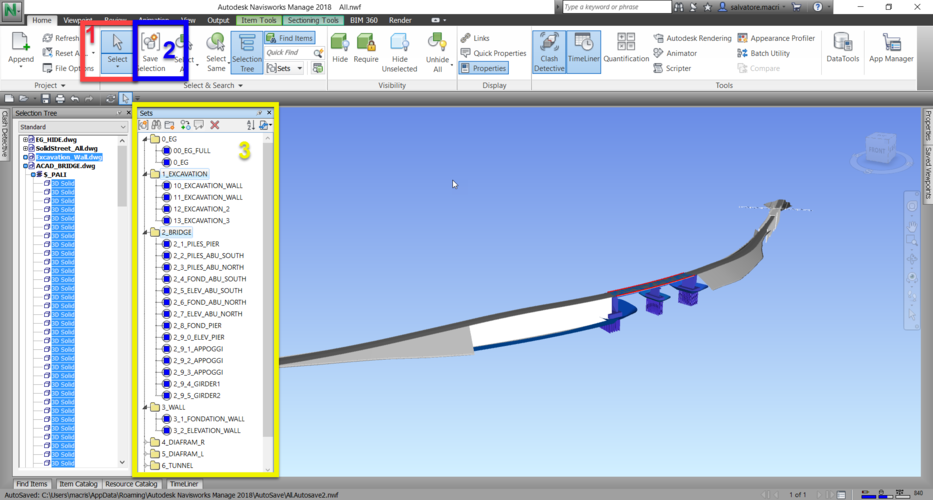Delete set with red X icon
The height and width of the screenshot is (500, 933).
[214, 125]
